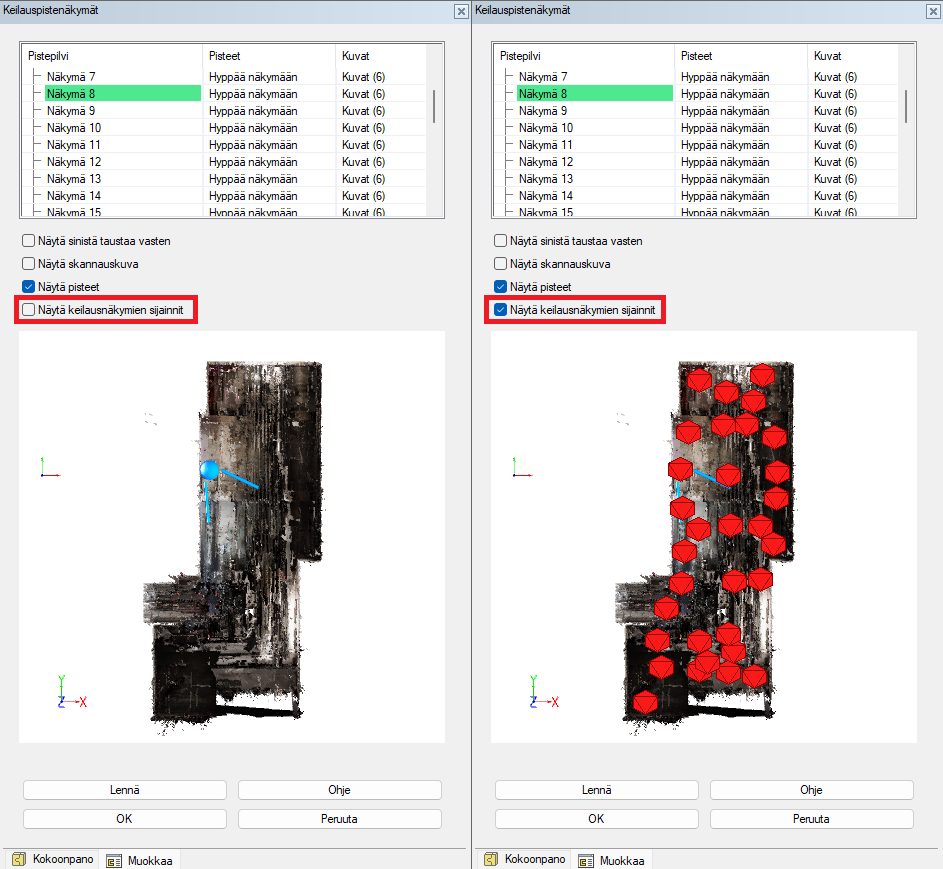943x869 pixels.
Task: Click 'Hyppää näkymään' for Näkymä 12, right panel
Action: tap(725, 162)
